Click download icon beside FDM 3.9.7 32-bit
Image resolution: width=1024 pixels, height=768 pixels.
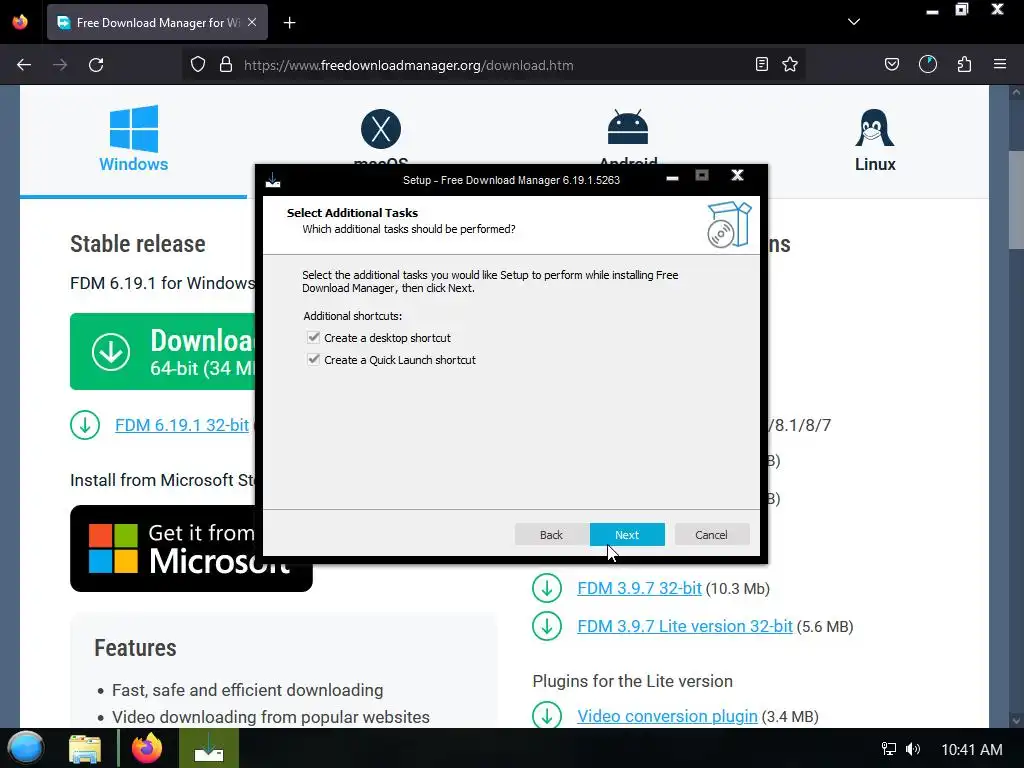(547, 588)
